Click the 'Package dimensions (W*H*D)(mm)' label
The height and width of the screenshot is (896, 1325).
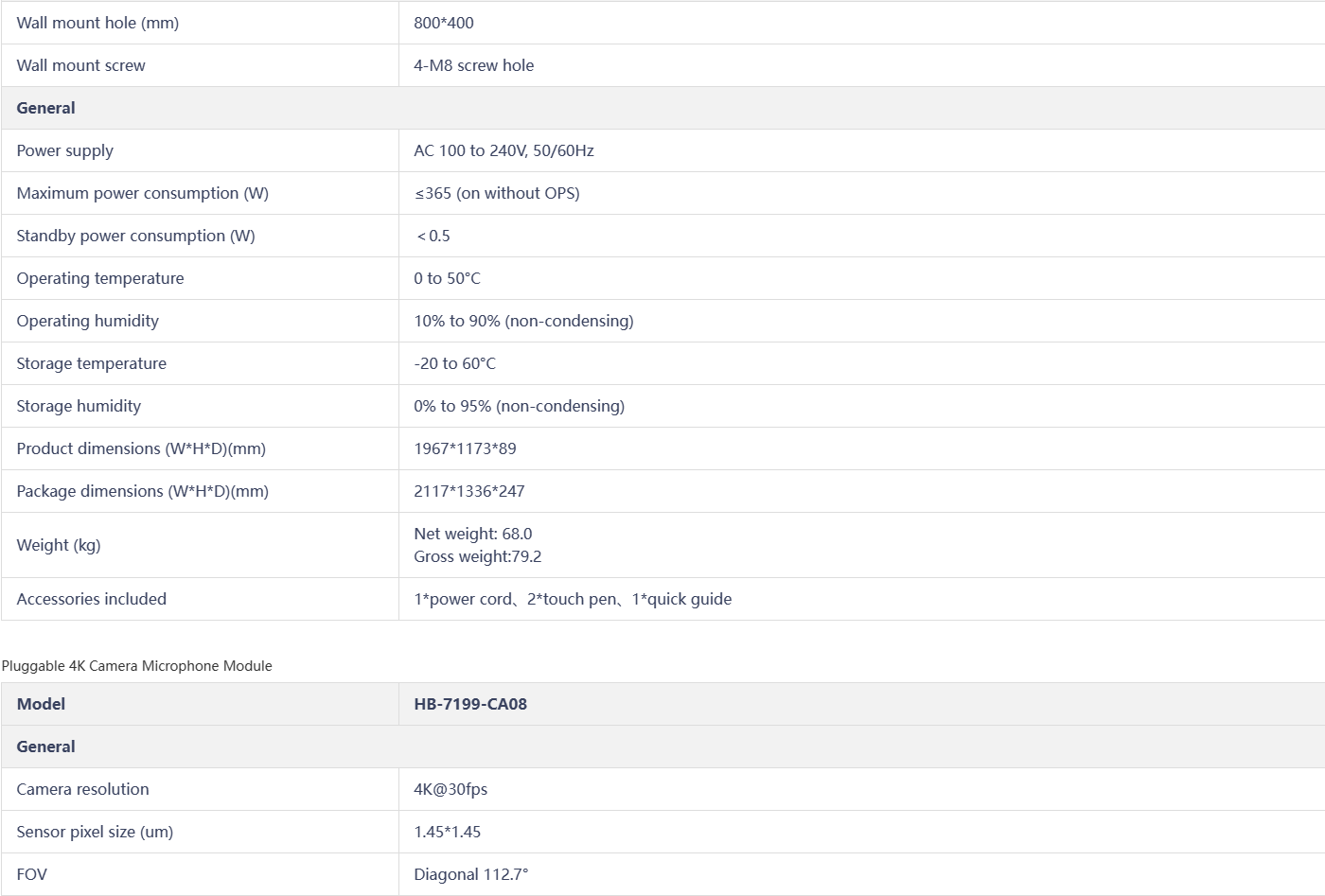[x=143, y=491]
